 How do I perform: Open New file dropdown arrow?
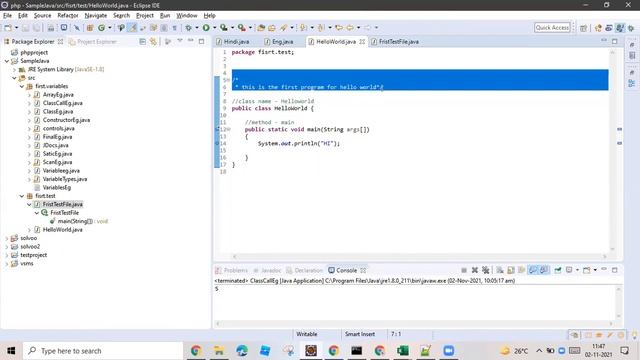16,28
